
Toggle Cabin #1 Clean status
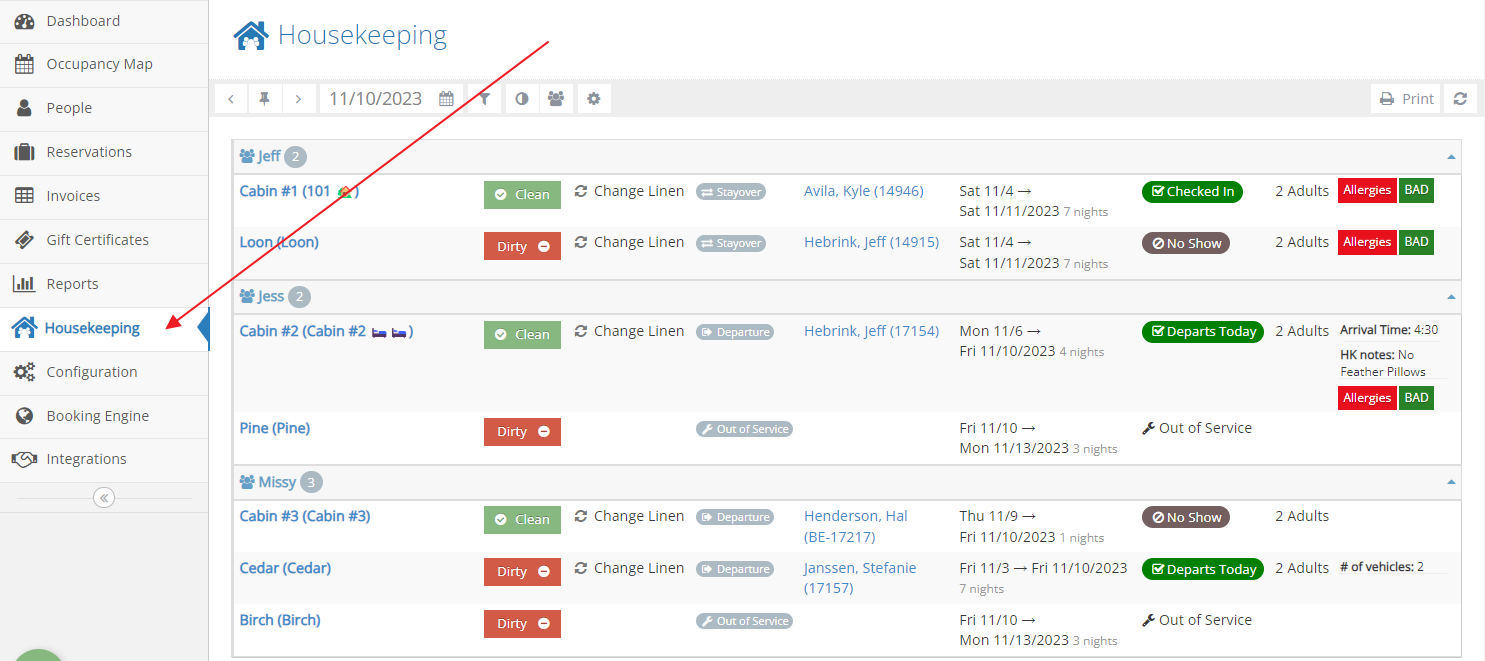pos(522,195)
